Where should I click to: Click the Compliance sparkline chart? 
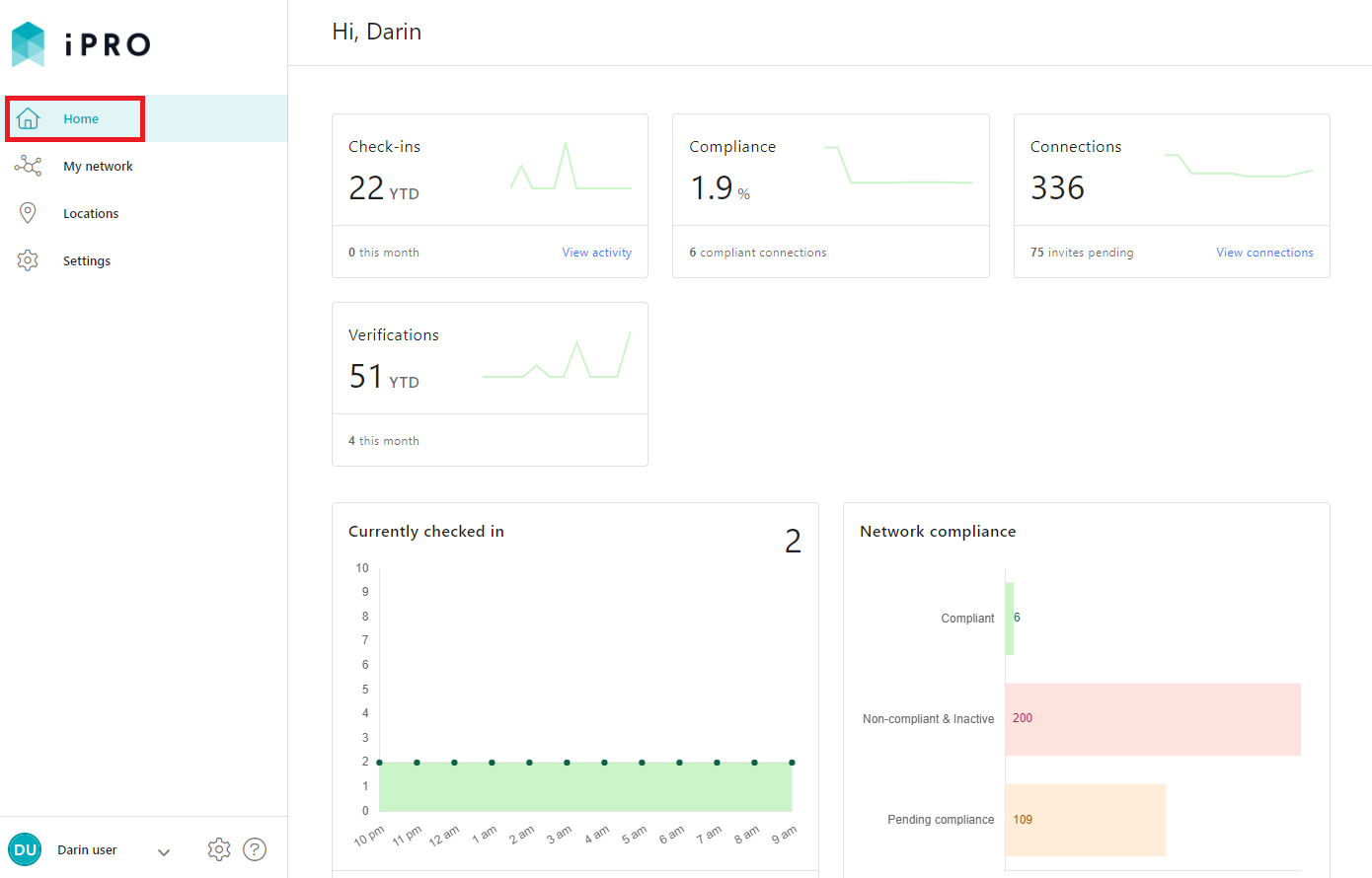click(898, 165)
